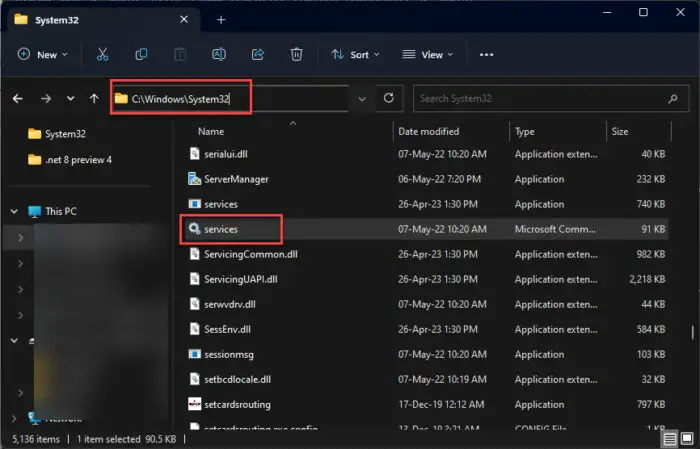Click the Delete trash can icon
700x449 pixels.
pyautogui.click(x=296, y=54)
